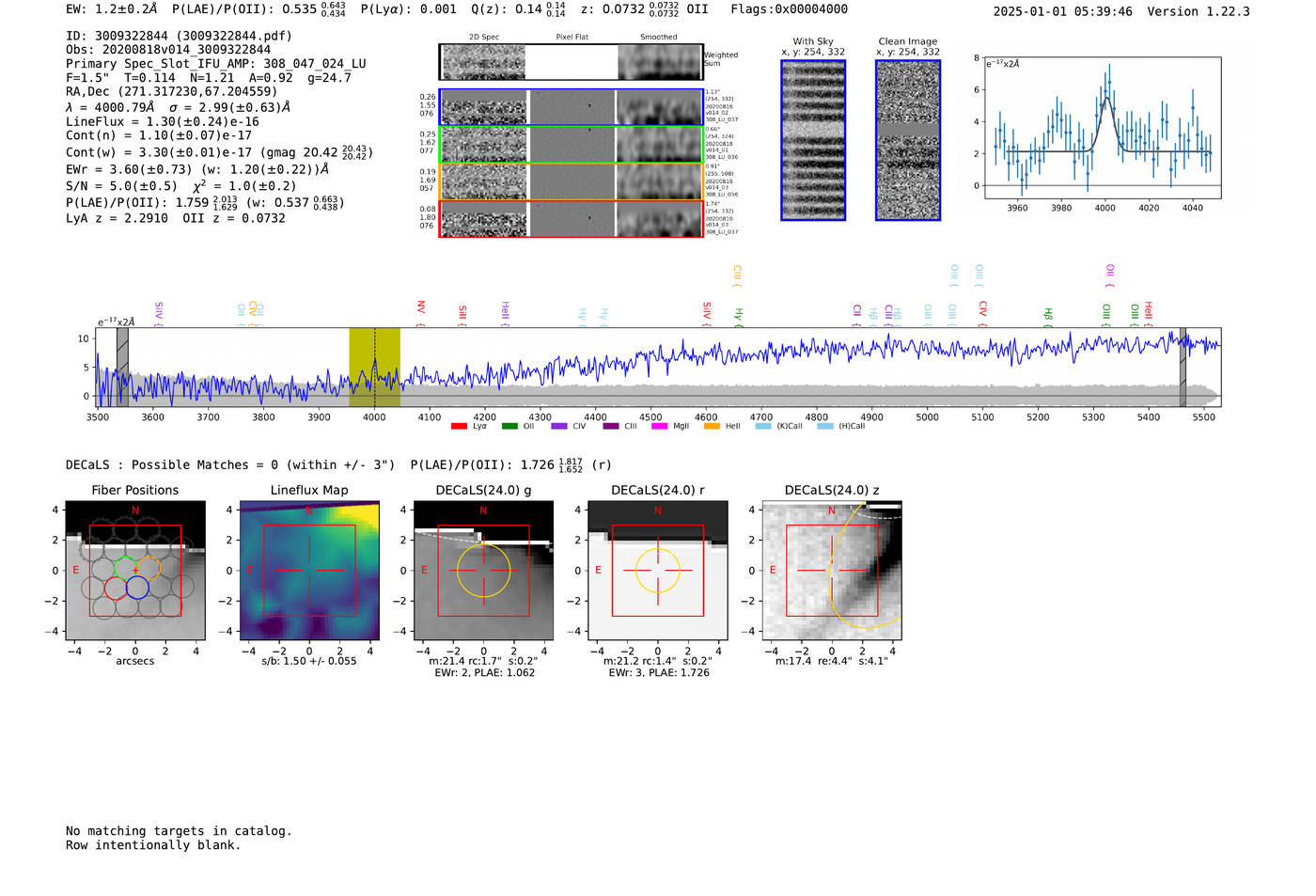1316x896 pixels.
Task: Click the hatched gray band near 5460 Å
Action: coord(1183,367)
